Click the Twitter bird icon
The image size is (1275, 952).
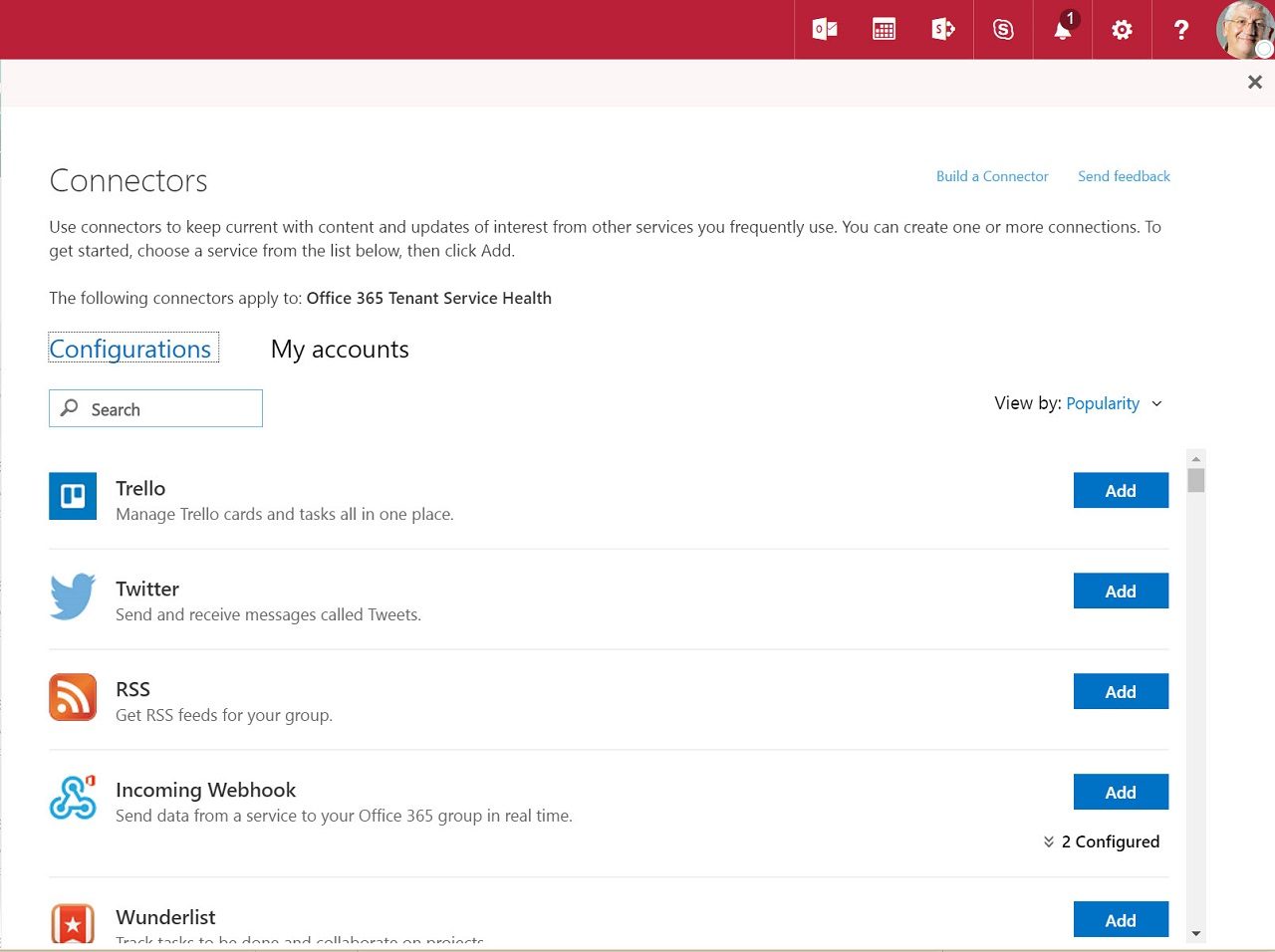coord(71,596)
